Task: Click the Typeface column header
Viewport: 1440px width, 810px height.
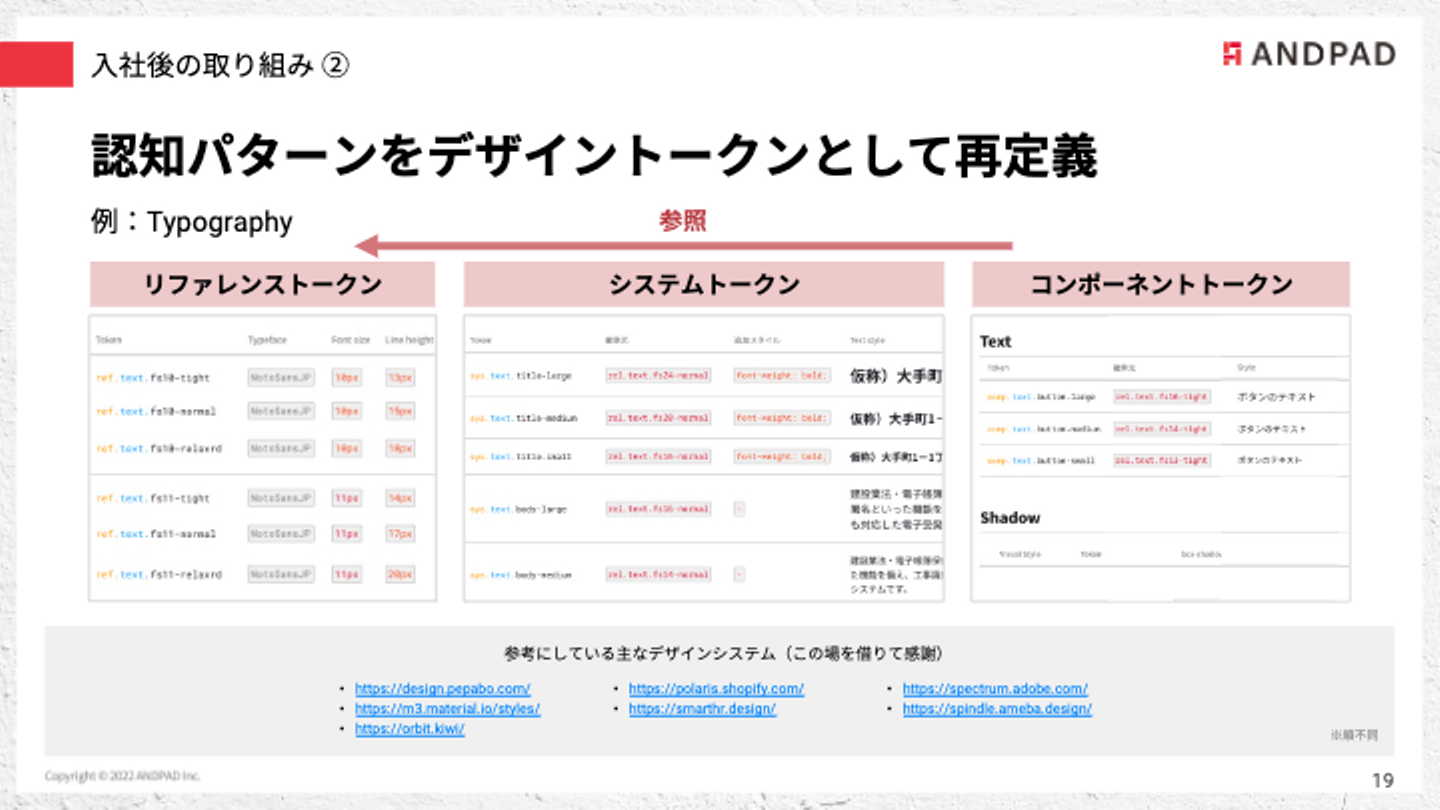Action: 267,340
